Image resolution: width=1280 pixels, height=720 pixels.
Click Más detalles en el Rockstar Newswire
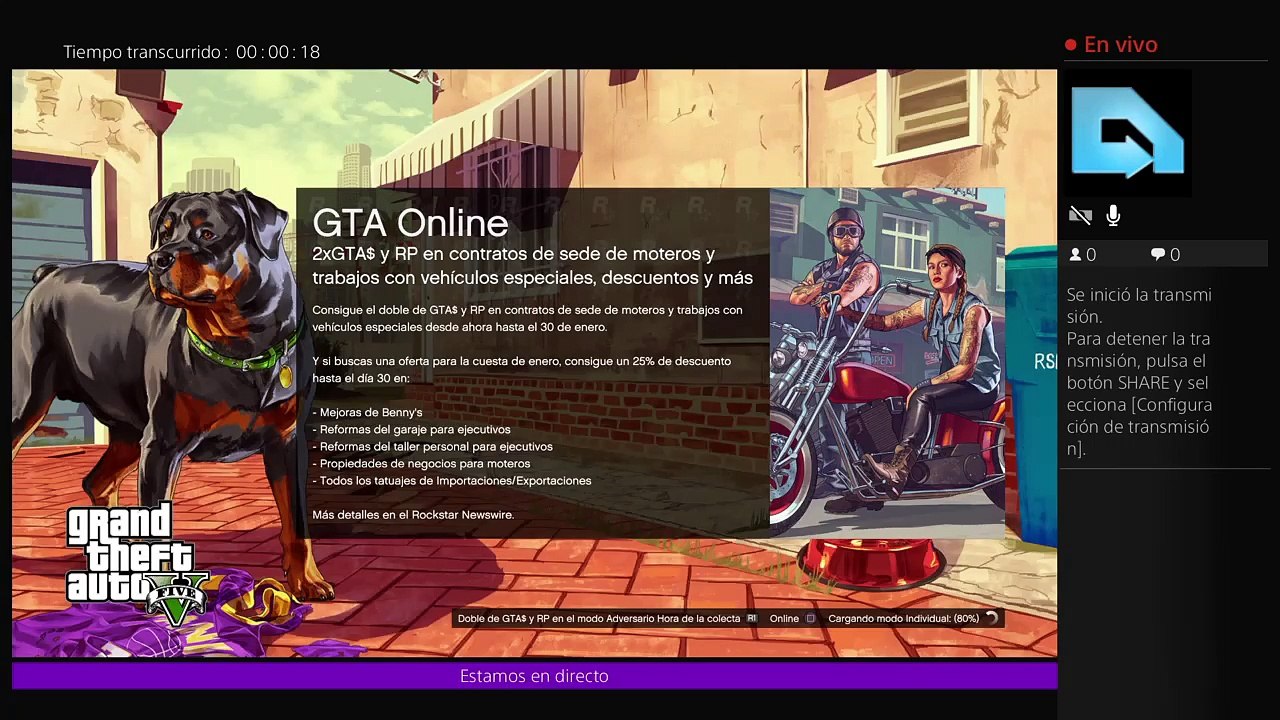(x=413, y=515)
